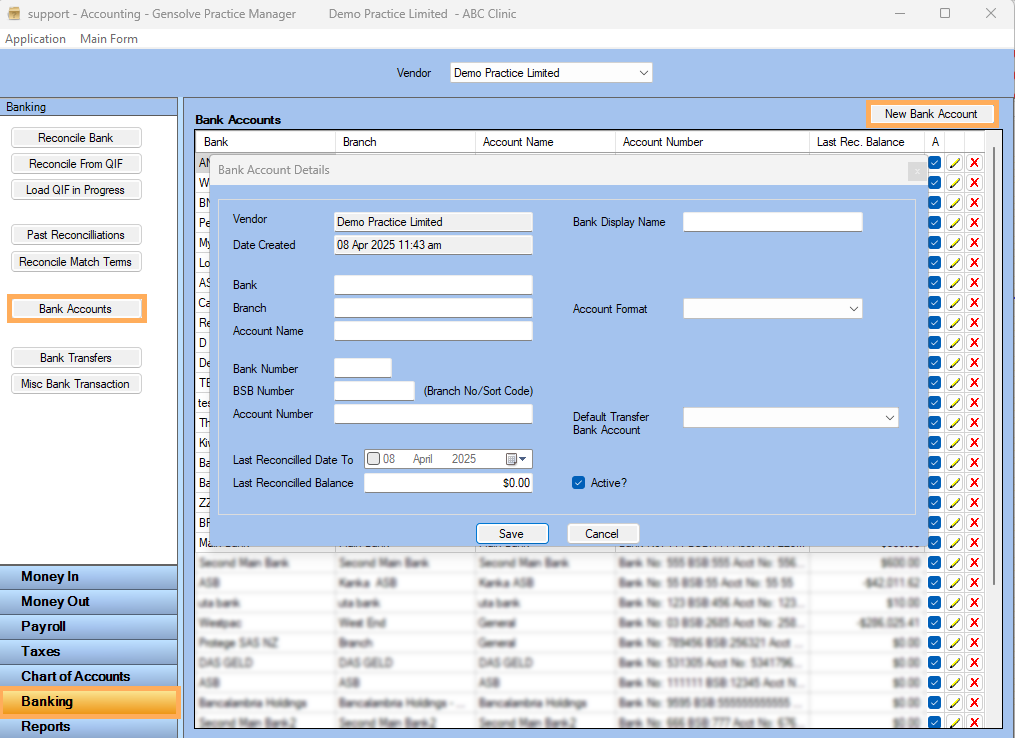Expand the Account Format dropdown
This screenshot has width=1015, height=738.
pyautogui.click(x=772, y=309)
